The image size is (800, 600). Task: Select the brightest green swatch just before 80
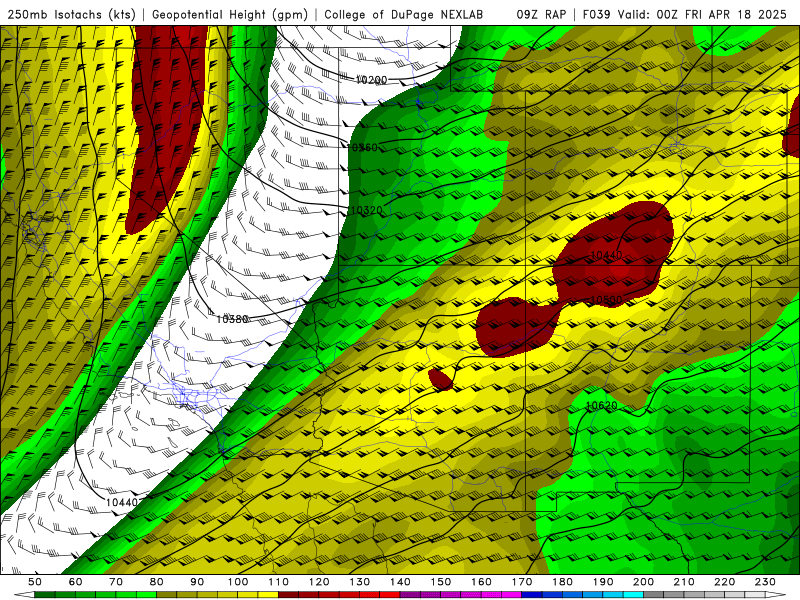click(x=146, y=595)
